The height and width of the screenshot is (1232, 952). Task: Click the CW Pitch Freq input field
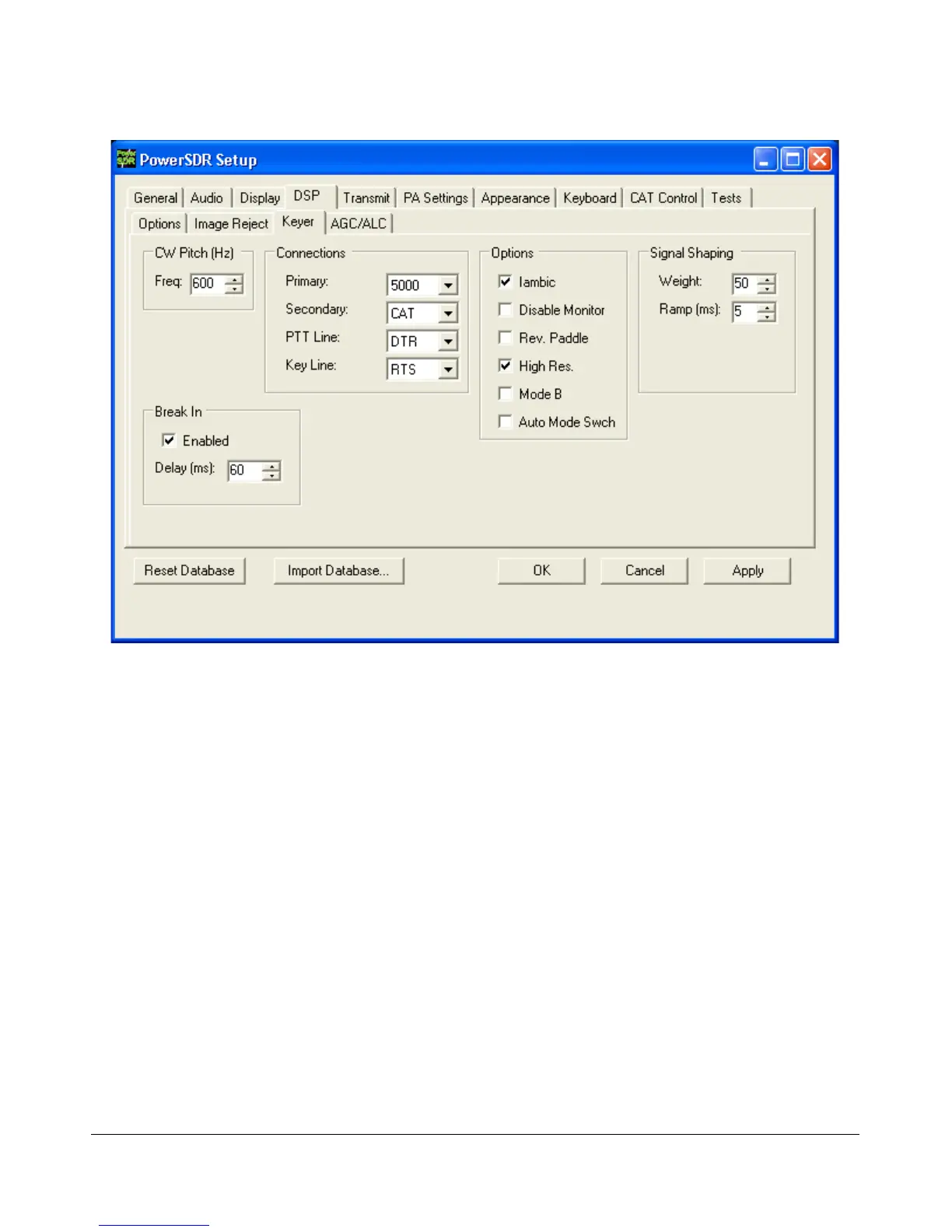pyautogui.click(x=208, y=284)
